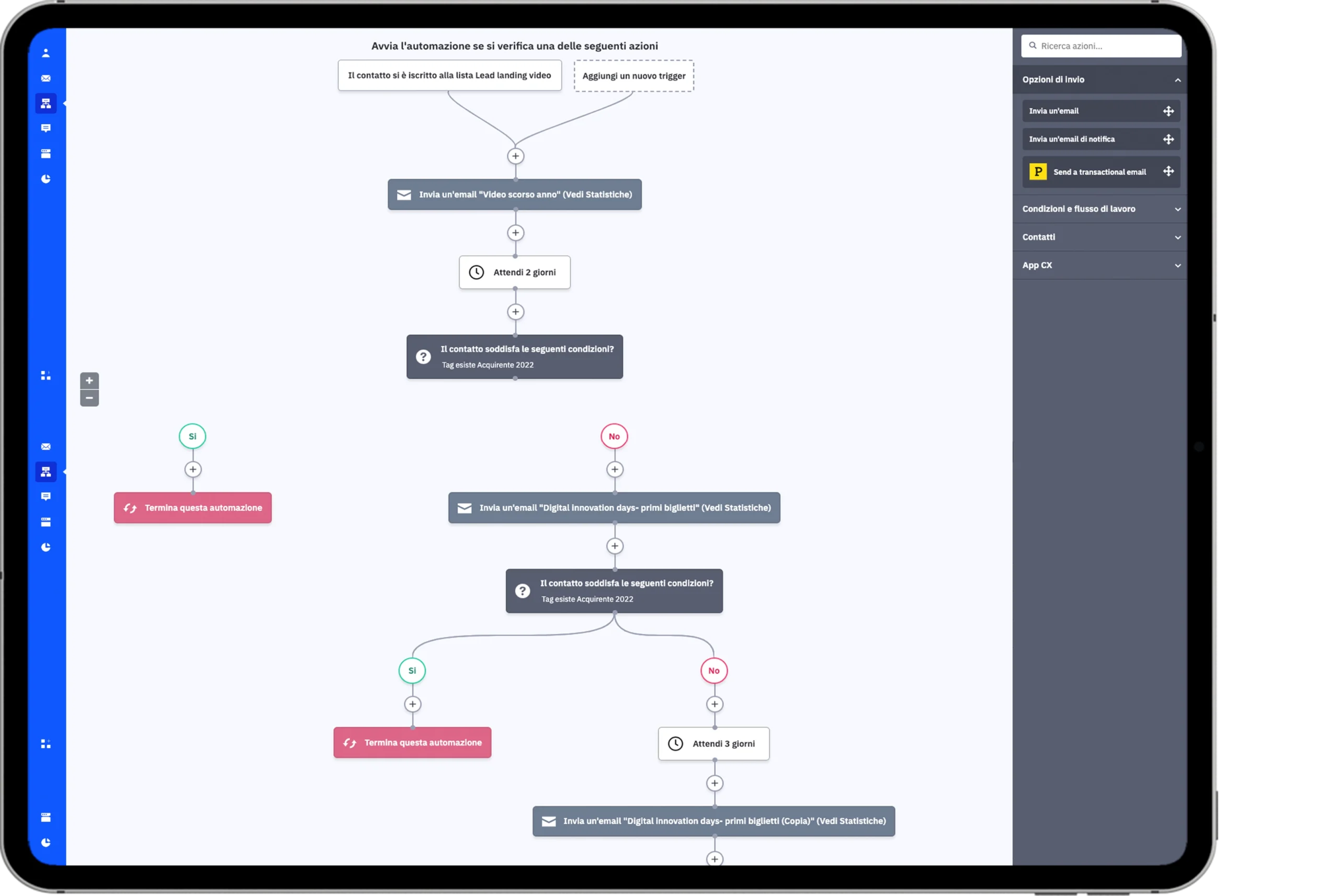Toggle zoom in button on canvas

[x=90, y=380]
